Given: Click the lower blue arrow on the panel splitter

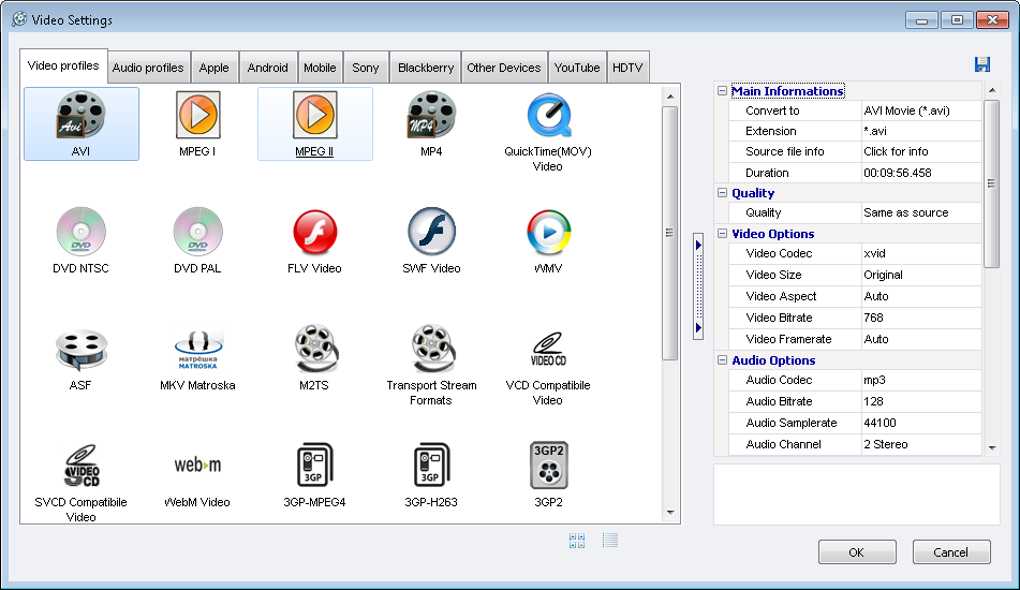Looking at the screenshot, I should pyautogui.click(x=698, y=328).
